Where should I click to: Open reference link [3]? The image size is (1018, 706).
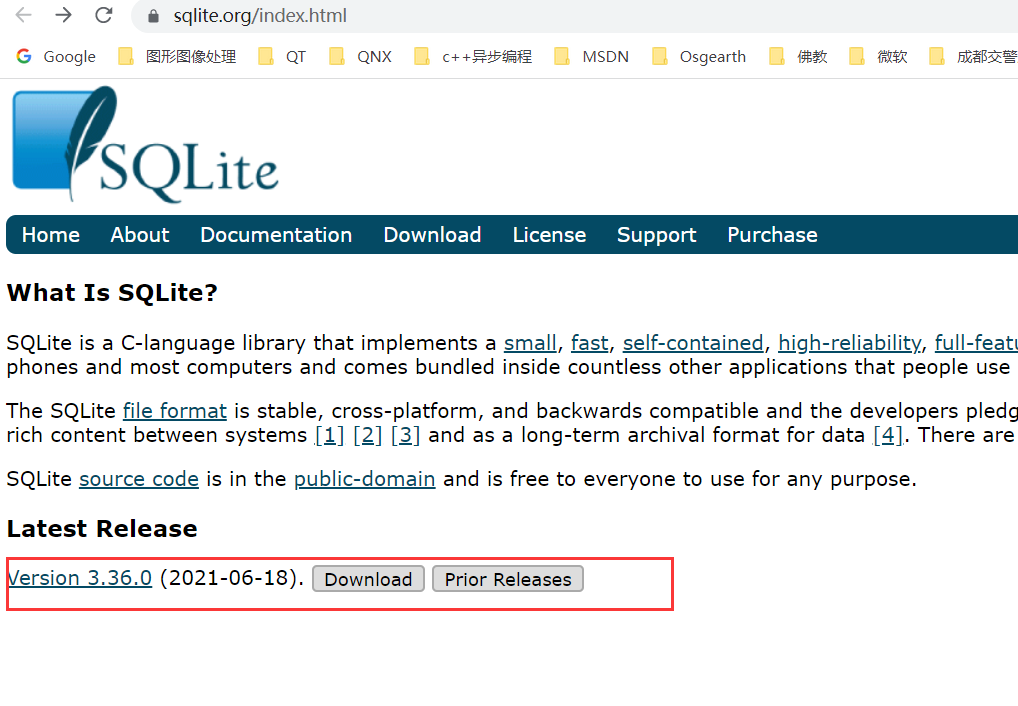click(x=406, y=435)
